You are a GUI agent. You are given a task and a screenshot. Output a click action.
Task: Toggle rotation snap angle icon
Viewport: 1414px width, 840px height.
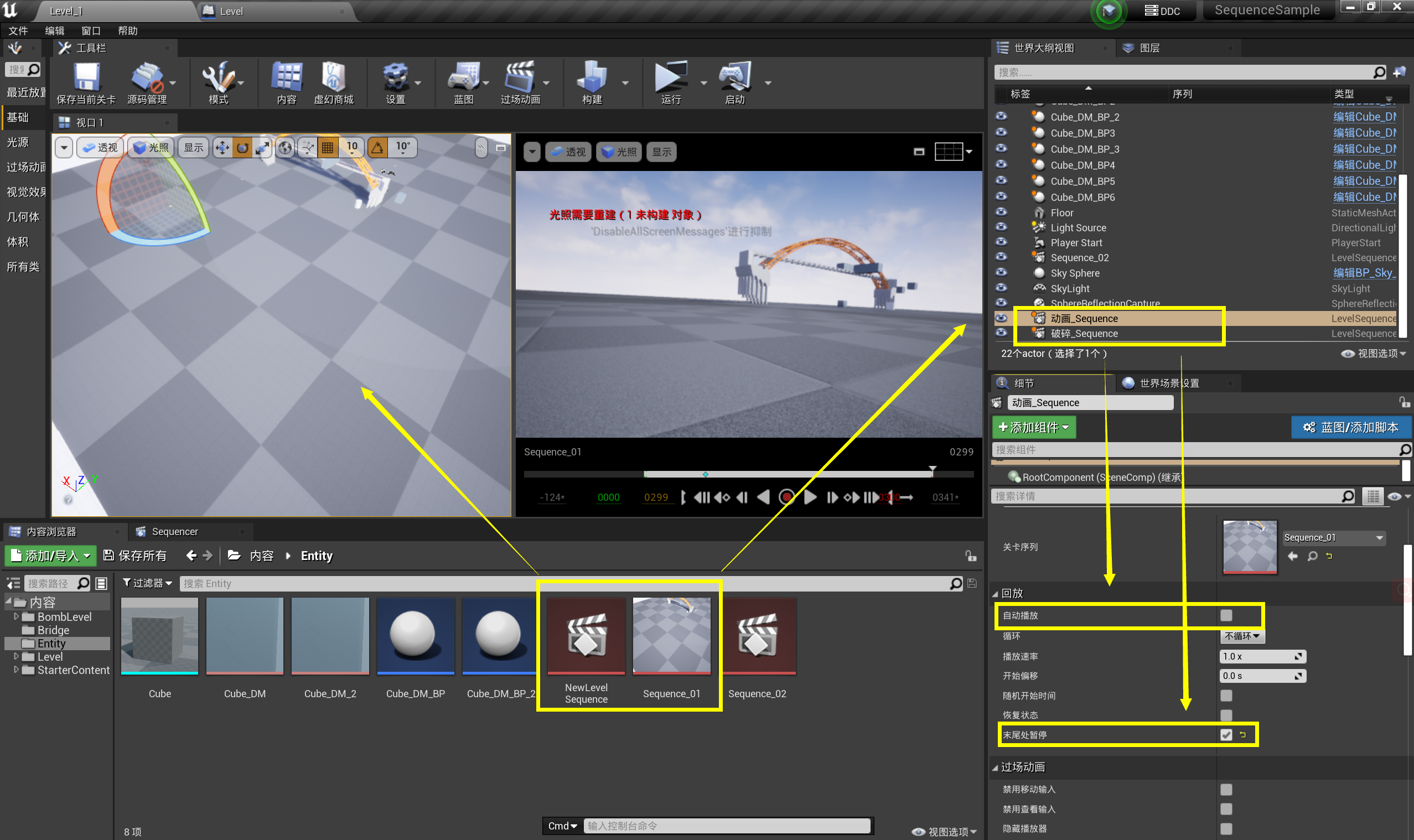(377, 148)
